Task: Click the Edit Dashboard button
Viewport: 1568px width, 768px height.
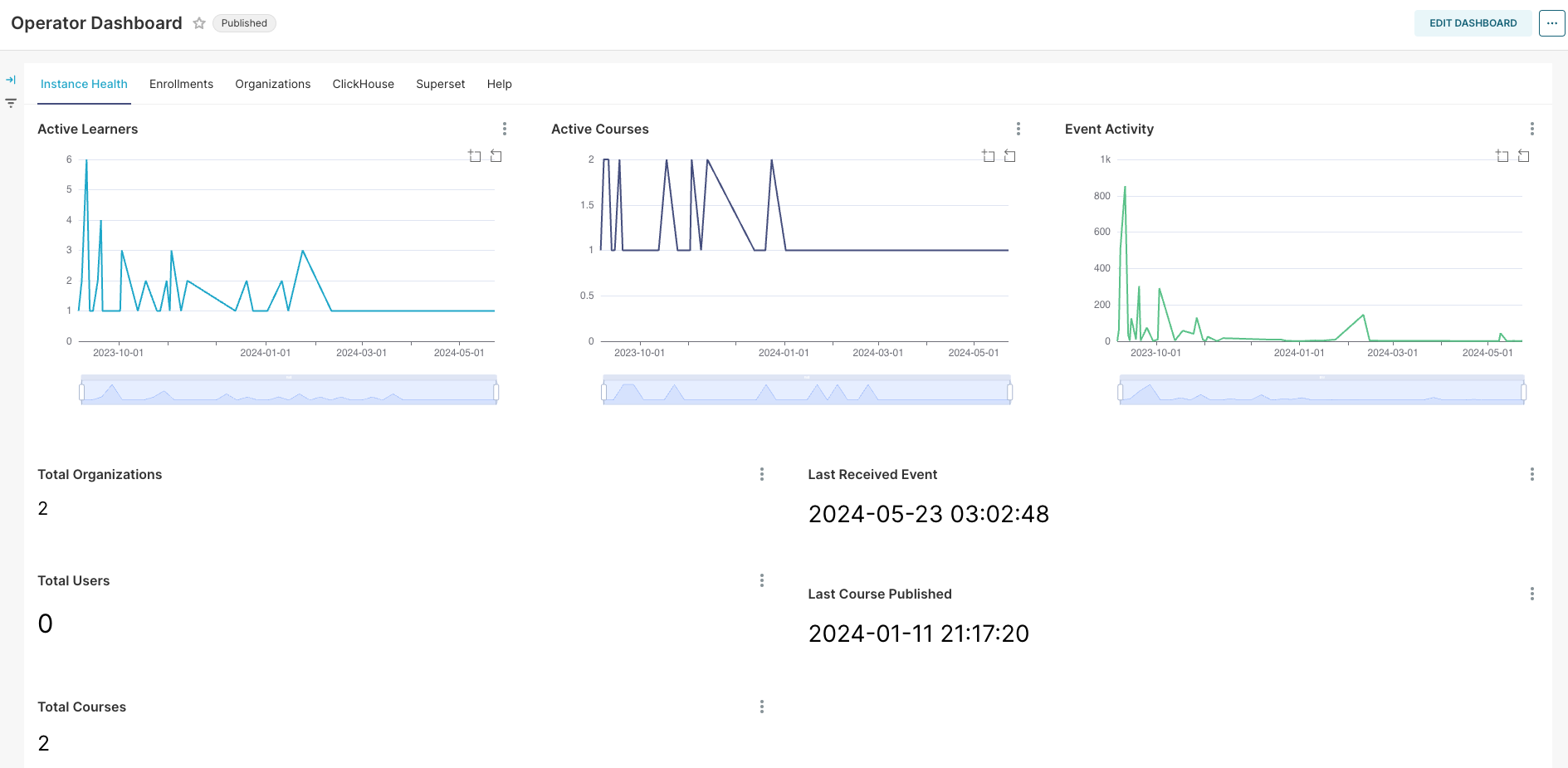Action: pyautogui.click(x=1473, y=23)
